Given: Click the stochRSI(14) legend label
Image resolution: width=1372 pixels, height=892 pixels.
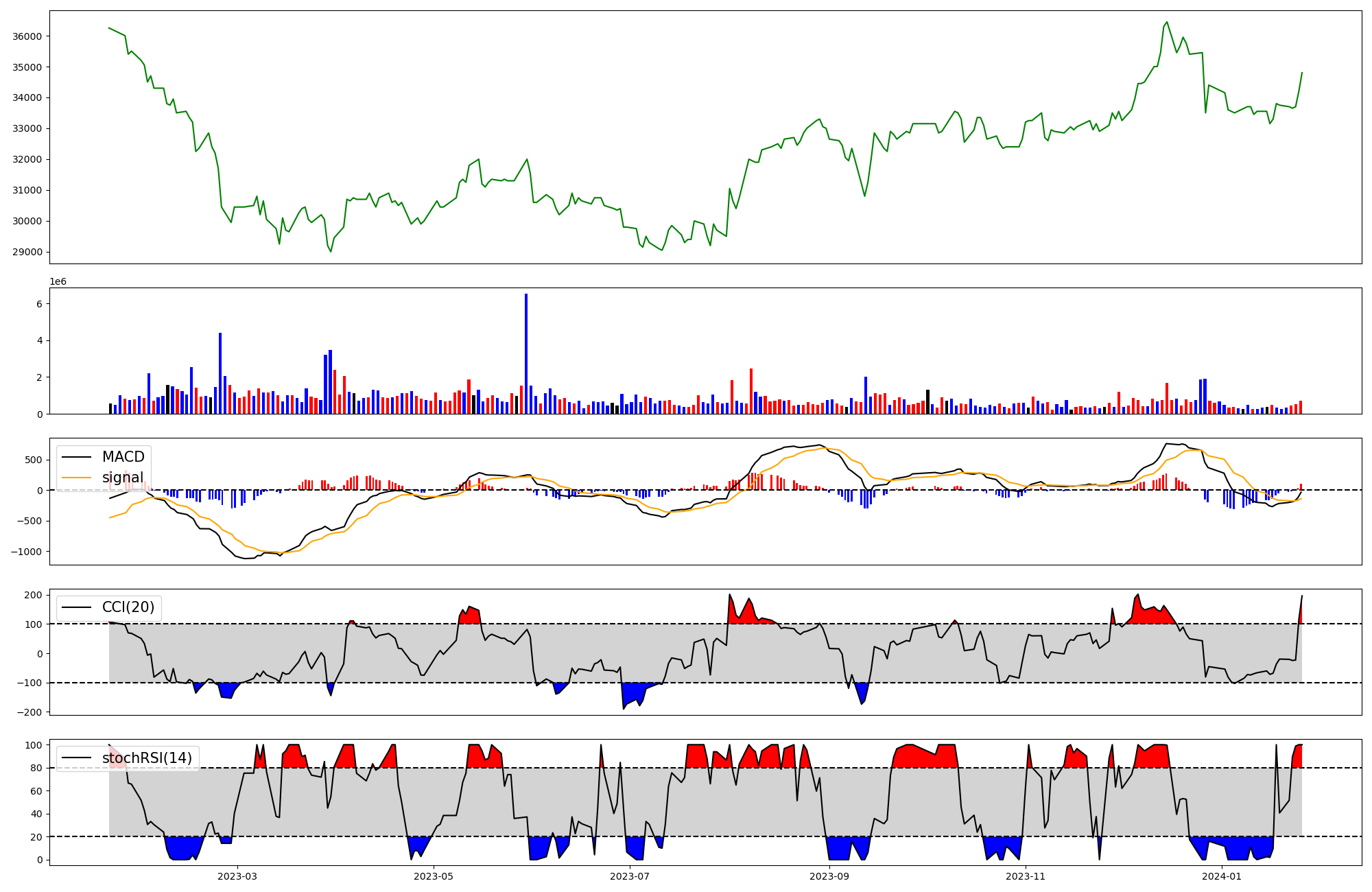Looking at the screenshot, I should pos(147,758).
